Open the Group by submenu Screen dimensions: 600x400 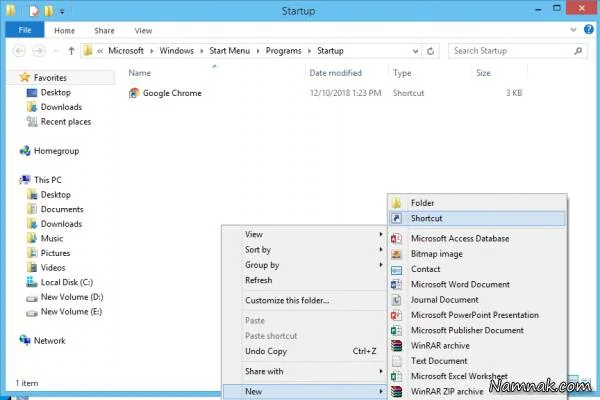(304, 265)
